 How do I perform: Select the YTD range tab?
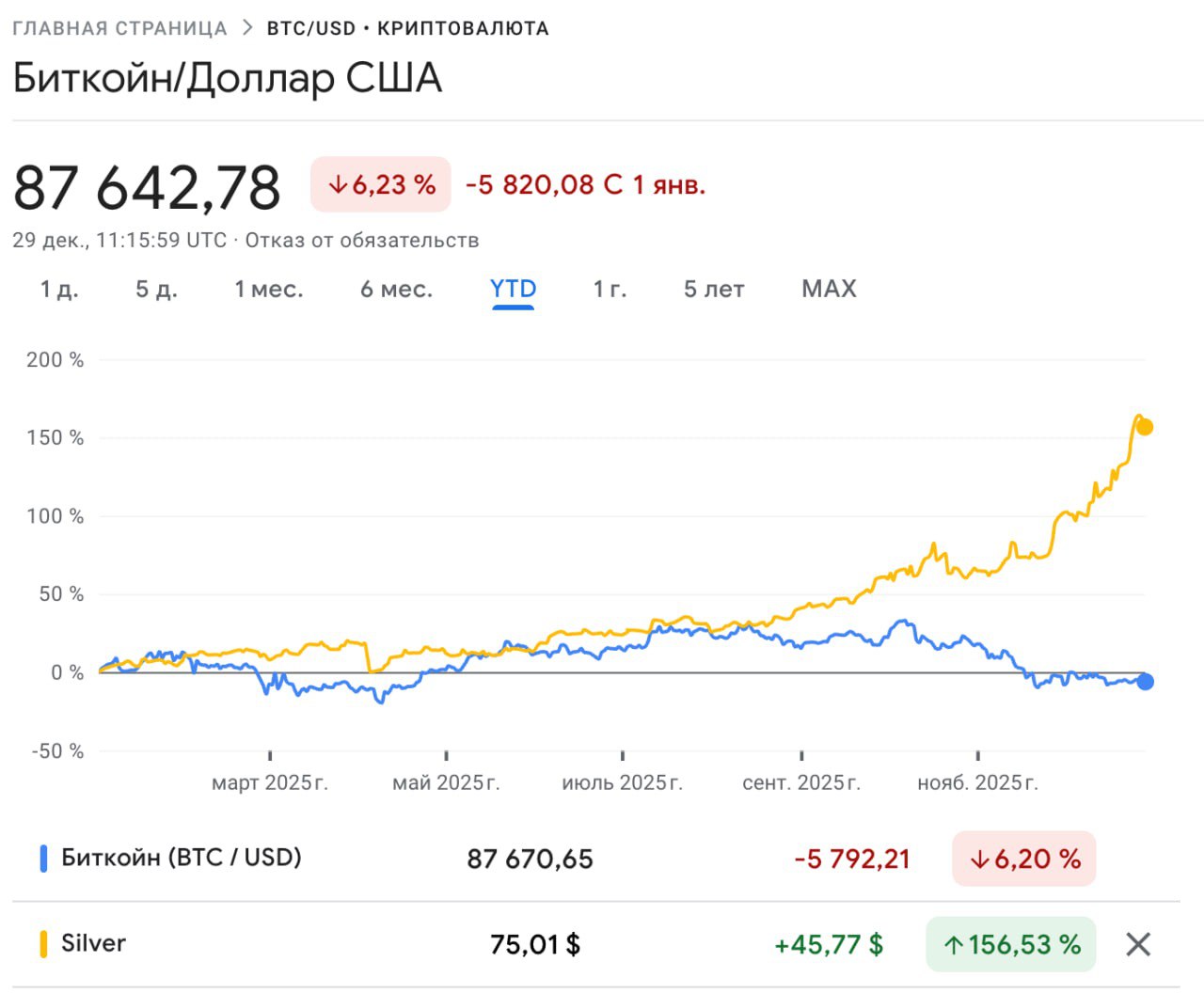513,290
